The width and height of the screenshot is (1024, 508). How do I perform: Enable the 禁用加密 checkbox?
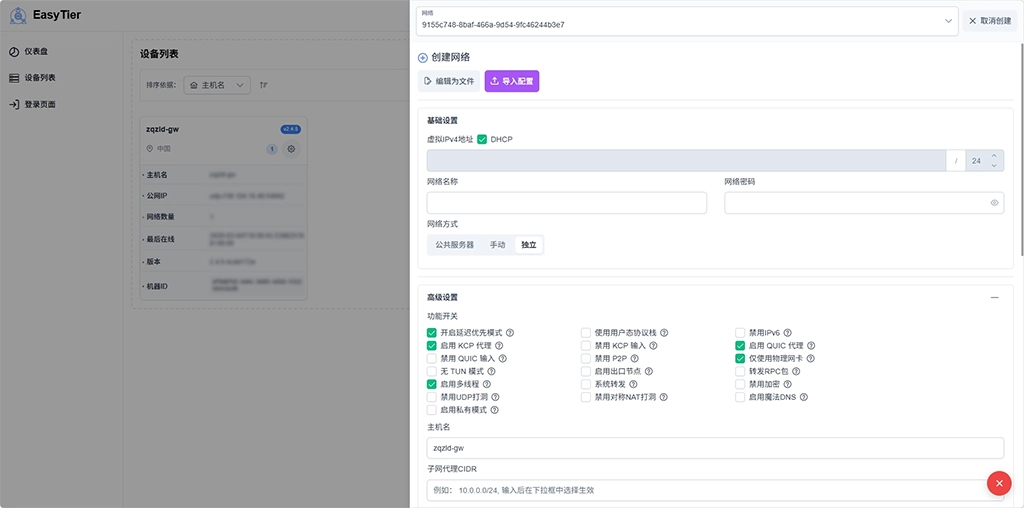[x=741, y=384]
